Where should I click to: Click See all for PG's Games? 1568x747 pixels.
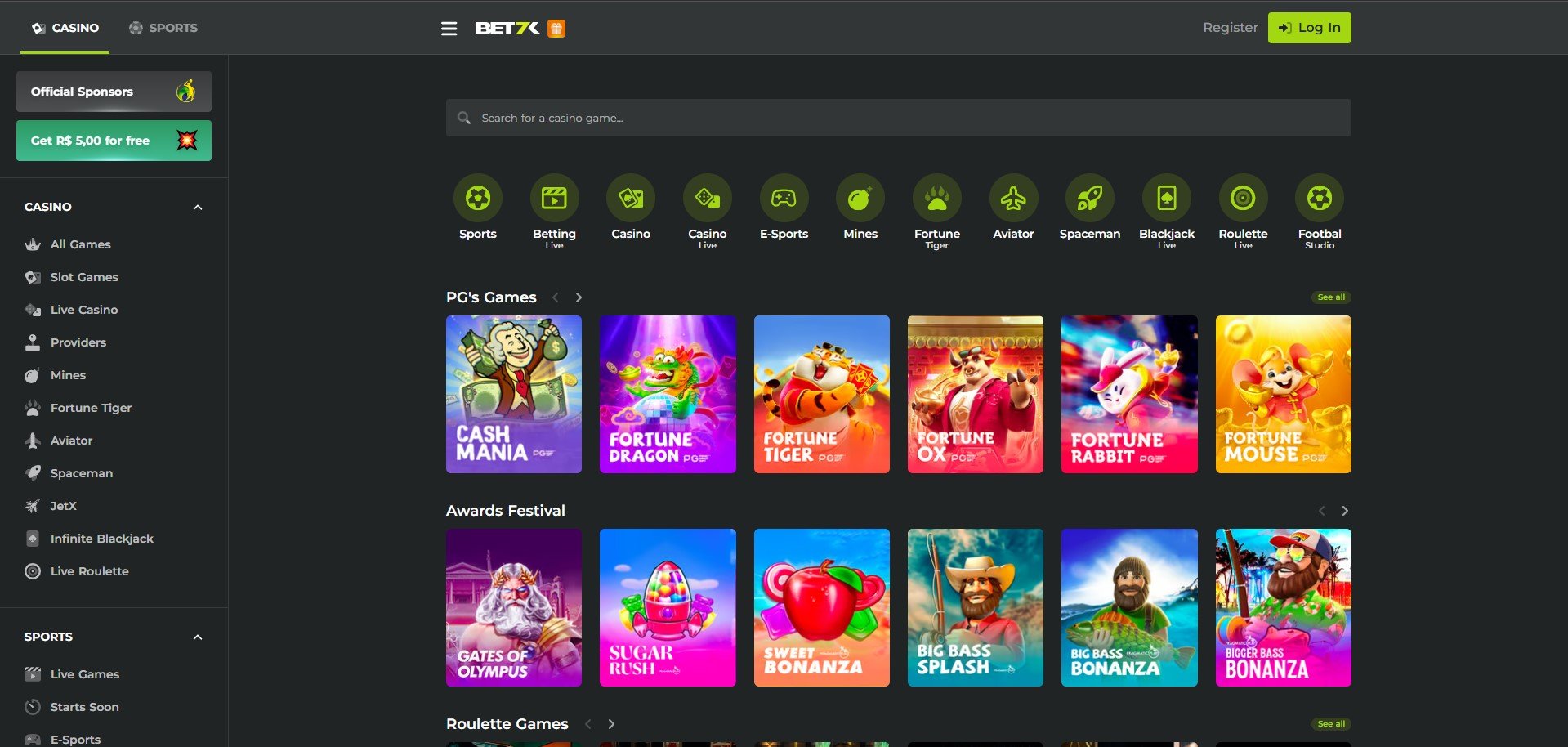(x=1330, y=297)
